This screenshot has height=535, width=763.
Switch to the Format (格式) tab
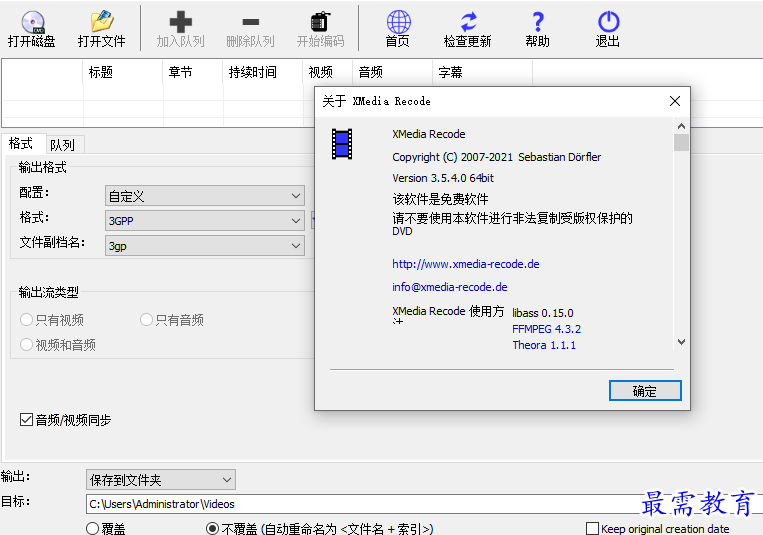click(x=21, y=144)
